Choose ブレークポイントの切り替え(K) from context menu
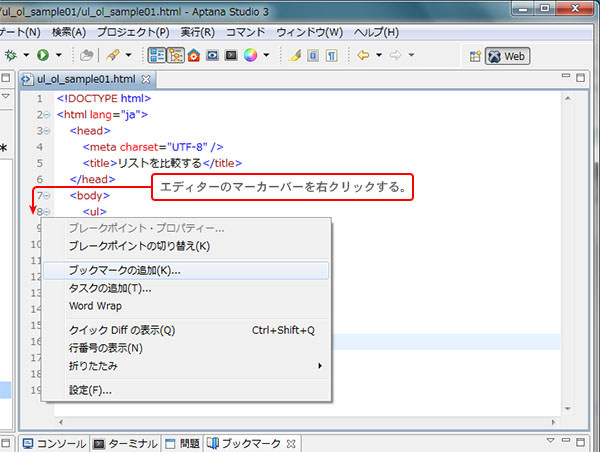600x452 pixels. (186, 246)
